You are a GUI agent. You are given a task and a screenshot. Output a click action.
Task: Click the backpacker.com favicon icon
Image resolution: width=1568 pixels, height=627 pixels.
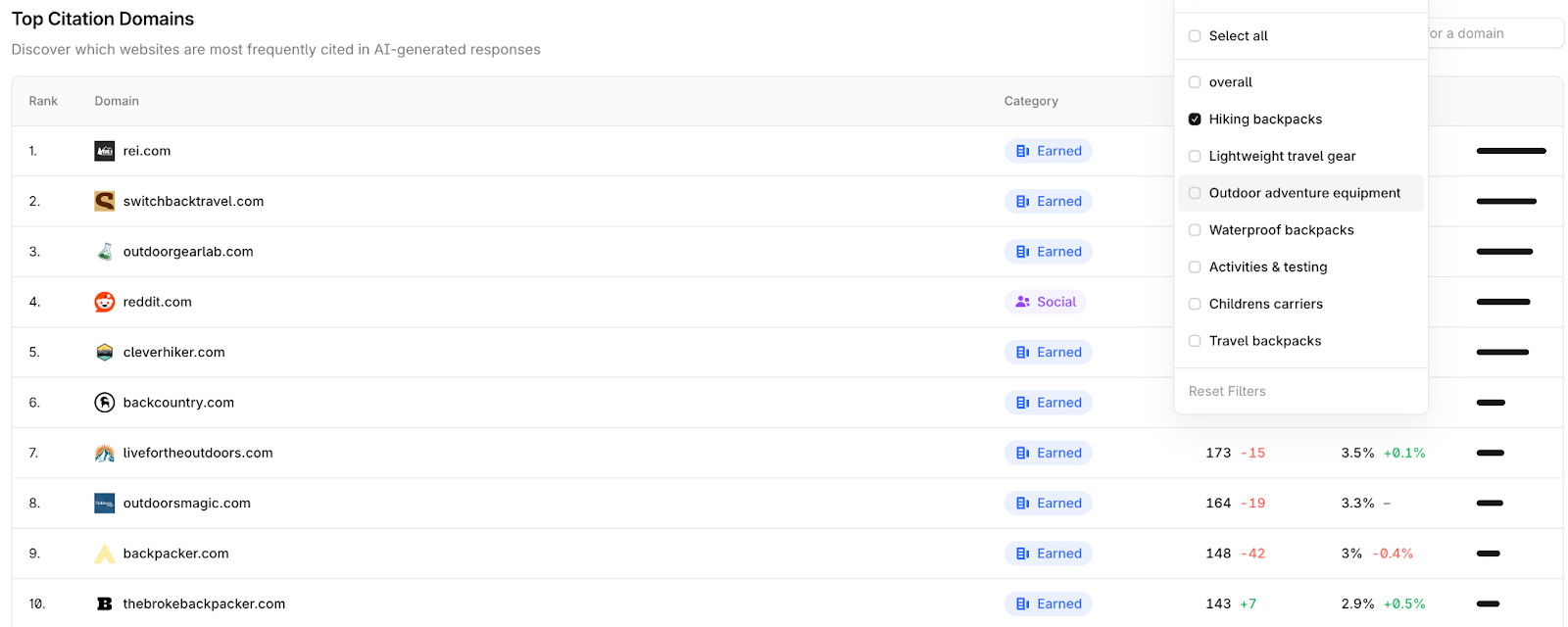[x=104, y=554]
